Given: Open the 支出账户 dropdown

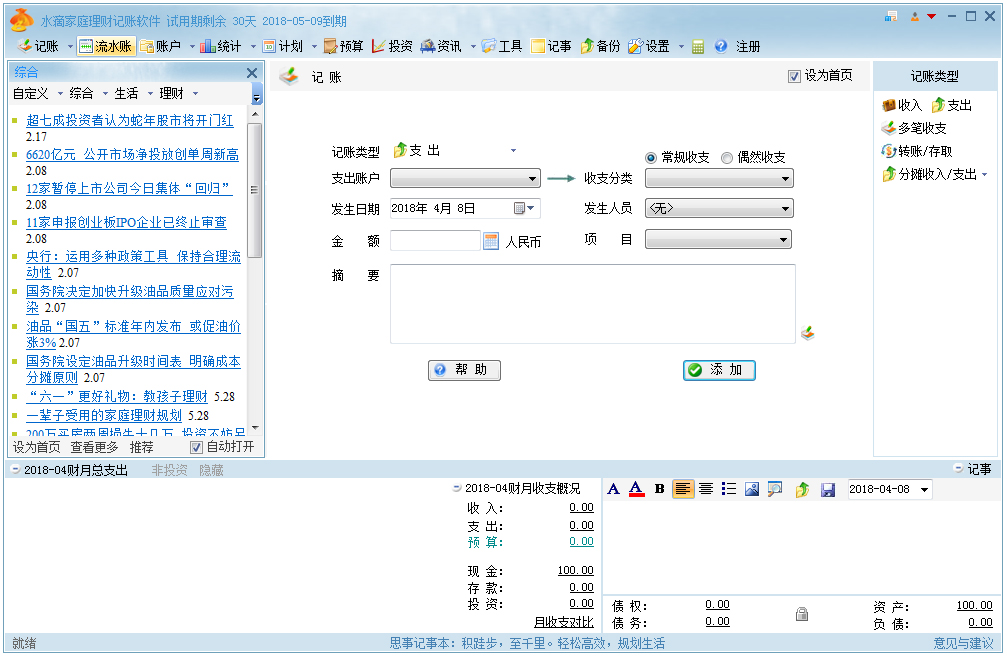Looking at the screenshot, I should pyautogui.click(x=466, y=178).
